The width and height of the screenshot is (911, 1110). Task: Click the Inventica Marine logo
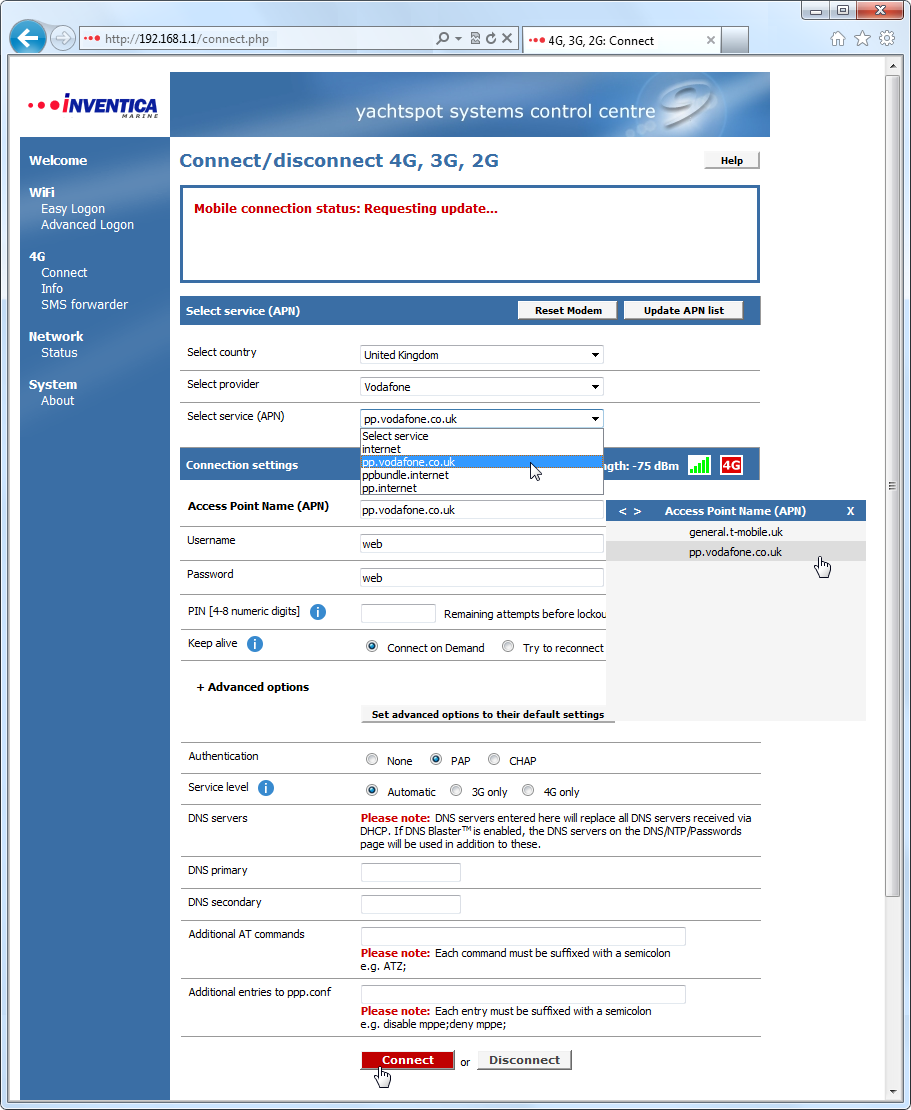pos(93,105)
